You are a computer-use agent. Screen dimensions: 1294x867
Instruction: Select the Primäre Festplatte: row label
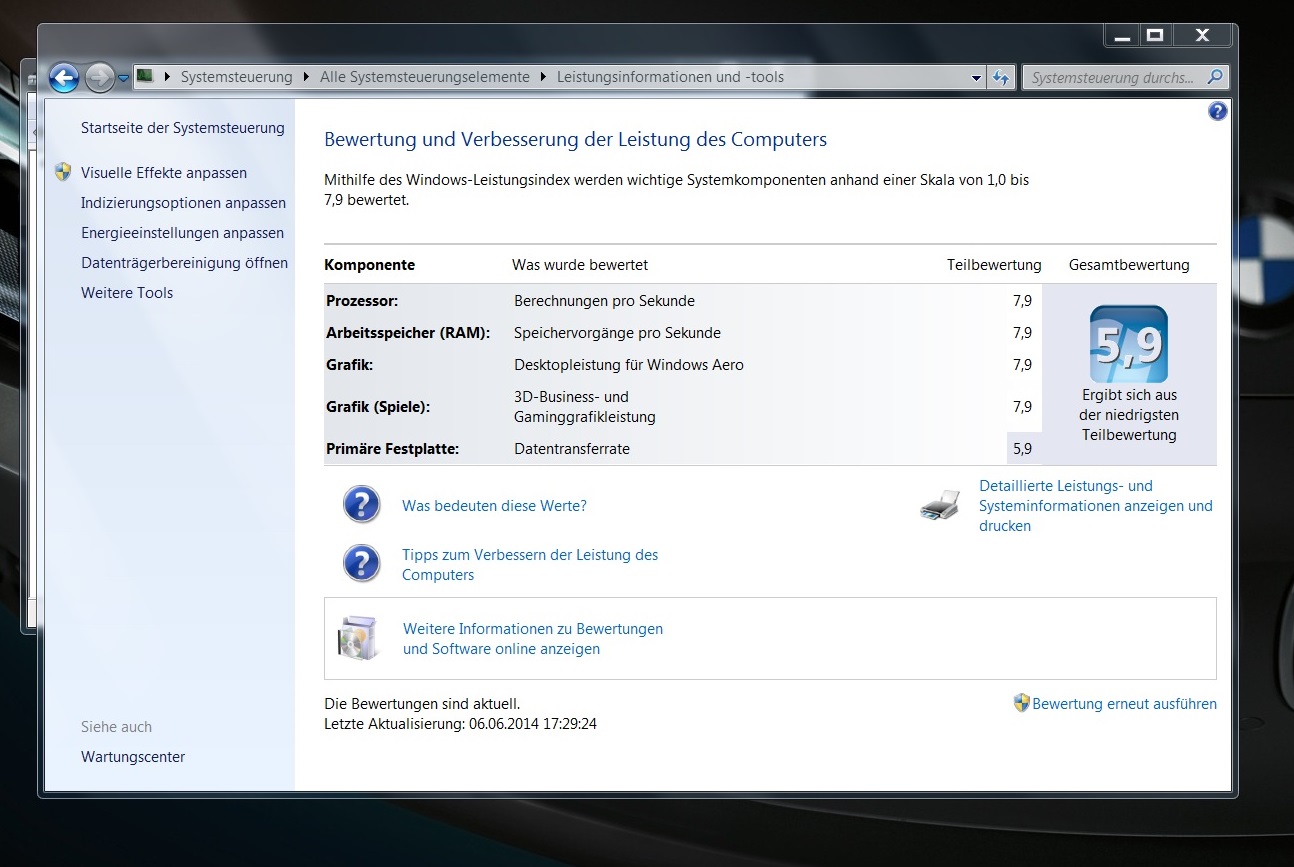tap(392, 449)
